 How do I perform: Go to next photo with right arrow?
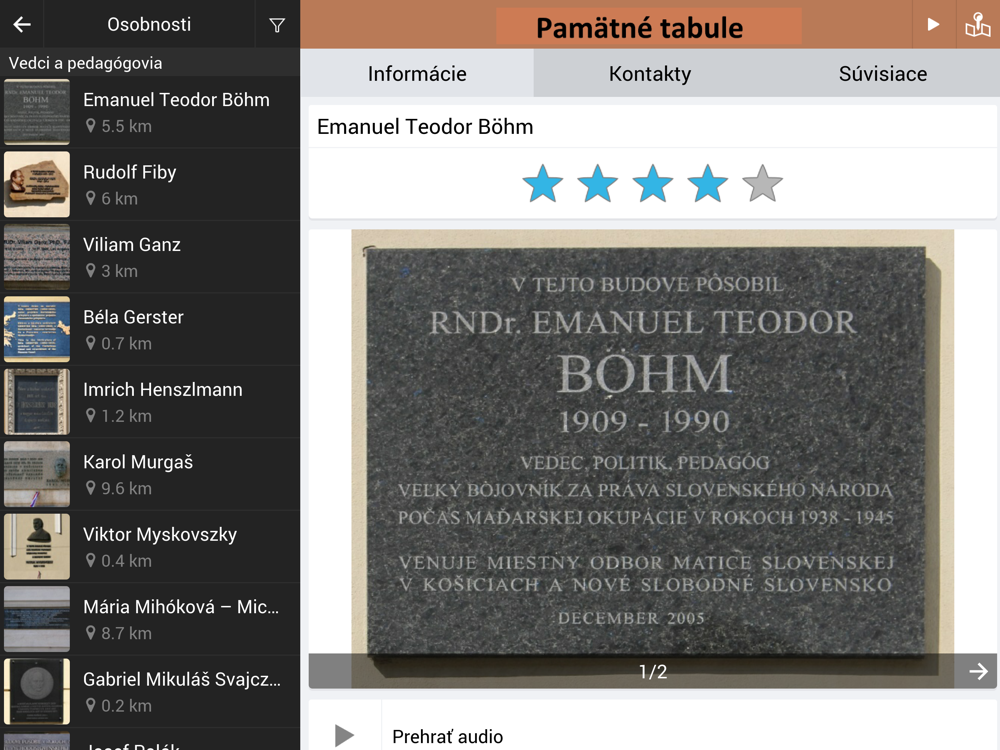click(978, 671)
